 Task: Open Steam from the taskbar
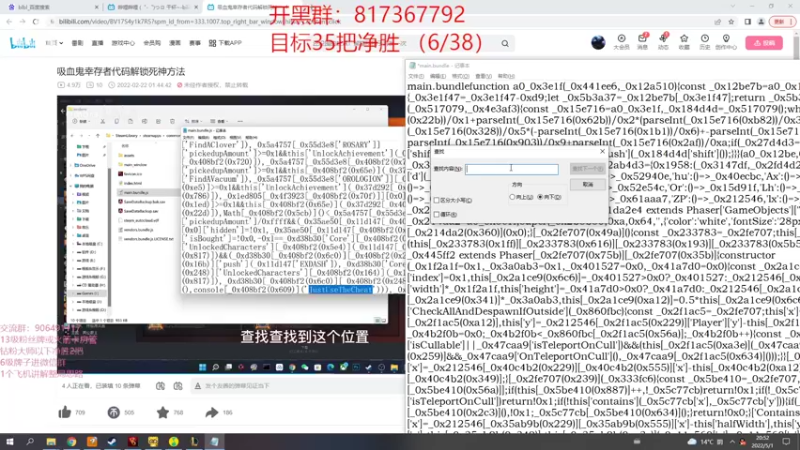point(112,442)
